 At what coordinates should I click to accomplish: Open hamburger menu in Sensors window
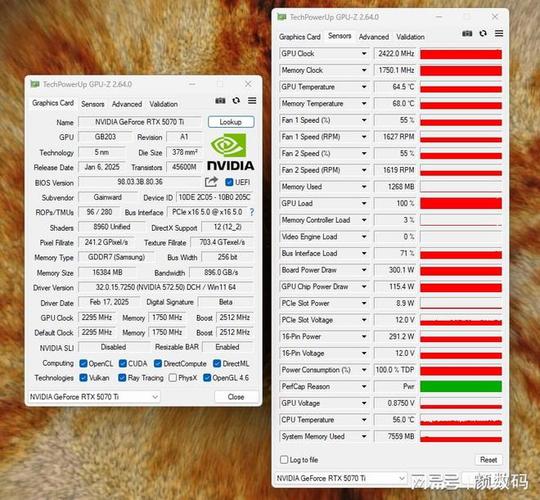(x=499, y=33)
